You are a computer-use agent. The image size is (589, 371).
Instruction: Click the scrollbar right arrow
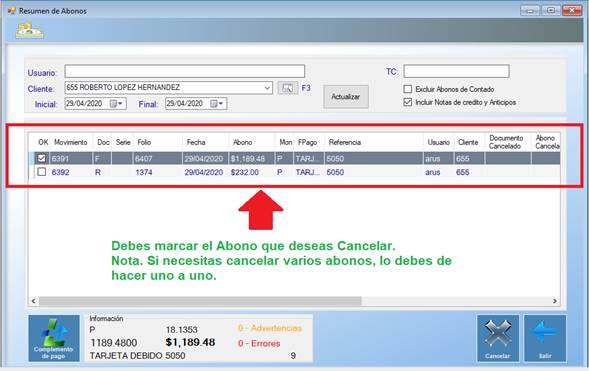tap(555, 301)
